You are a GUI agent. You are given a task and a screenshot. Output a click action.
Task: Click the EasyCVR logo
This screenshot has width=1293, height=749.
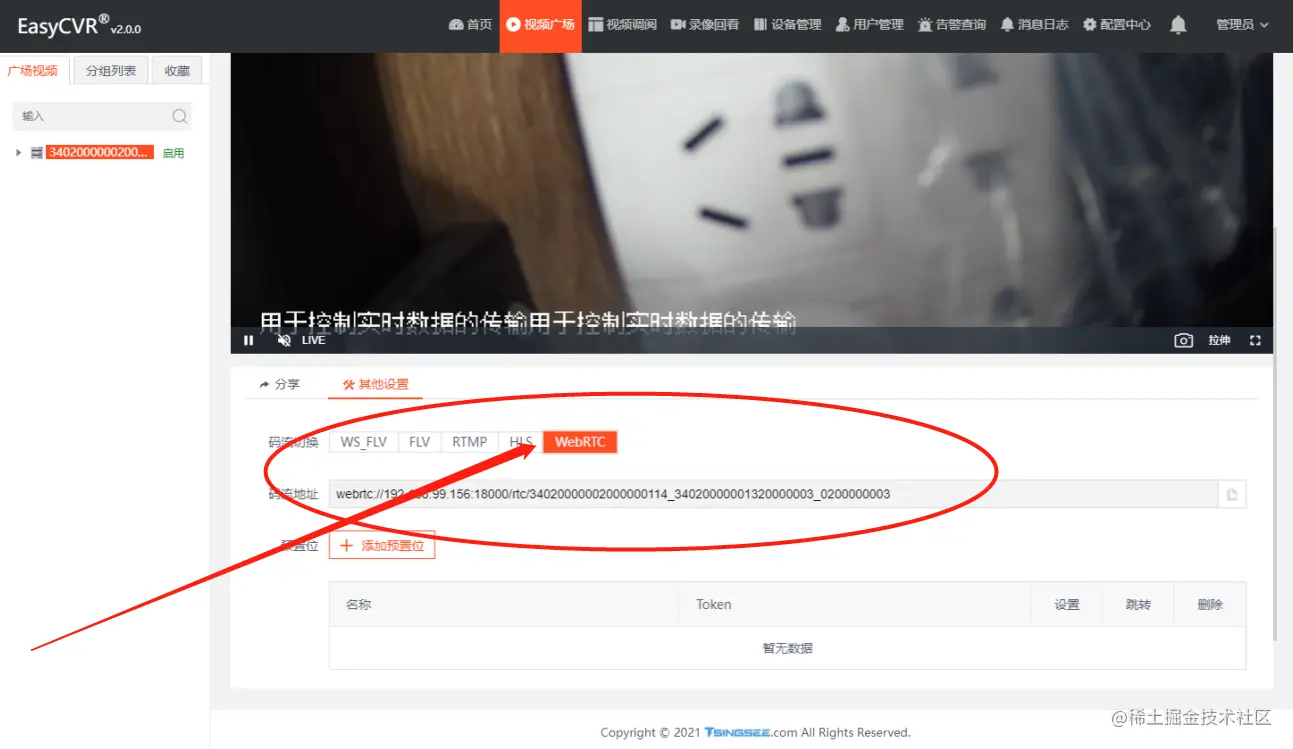click(79, 25)
